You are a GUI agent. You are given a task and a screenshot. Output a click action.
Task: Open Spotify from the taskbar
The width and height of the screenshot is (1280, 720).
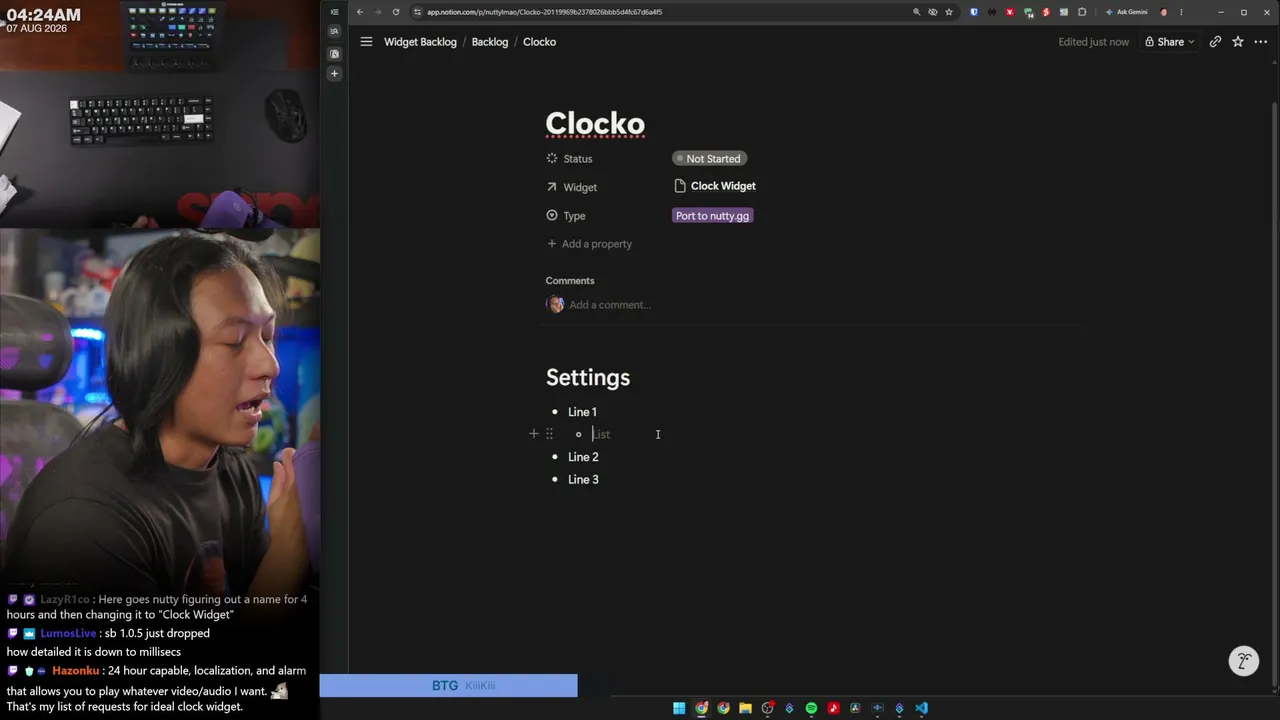click(811, 708)
